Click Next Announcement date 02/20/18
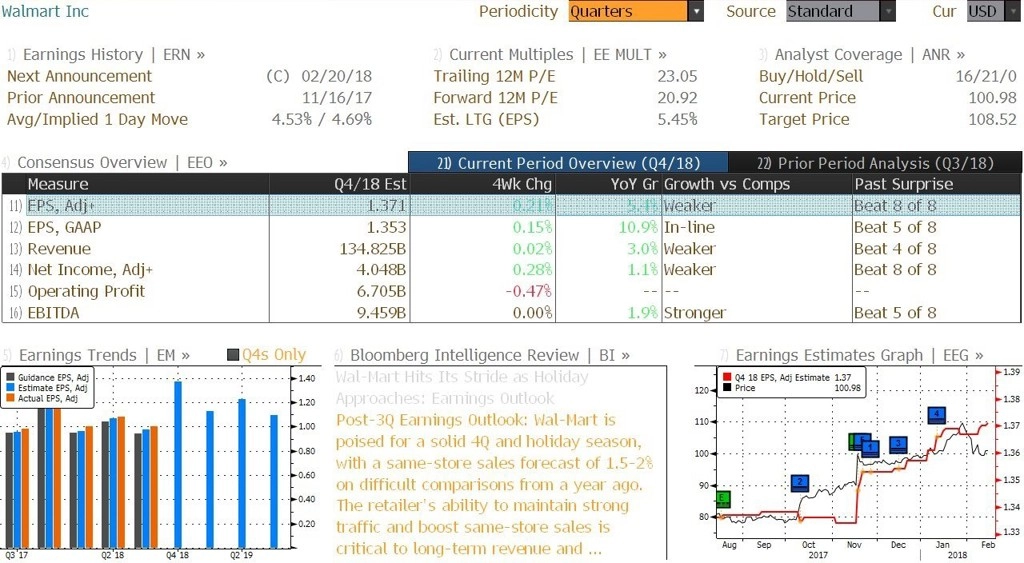 pyautogui.click(x=336, y=76)
